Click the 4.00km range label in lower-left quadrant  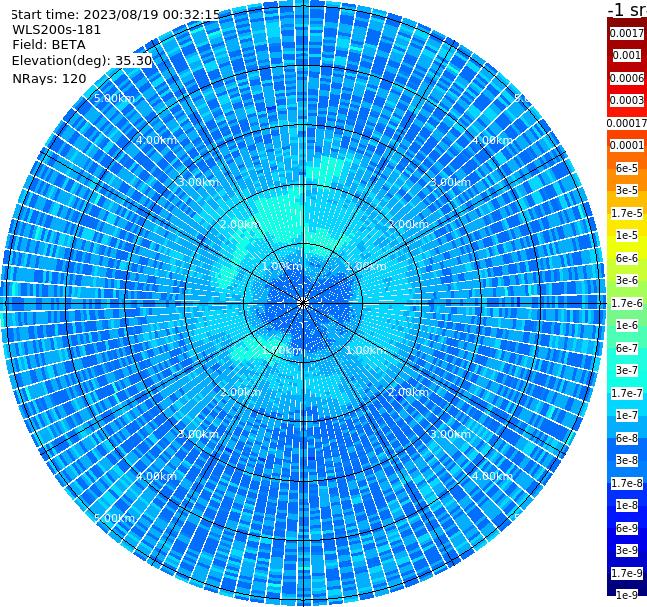tap(156, 476)
